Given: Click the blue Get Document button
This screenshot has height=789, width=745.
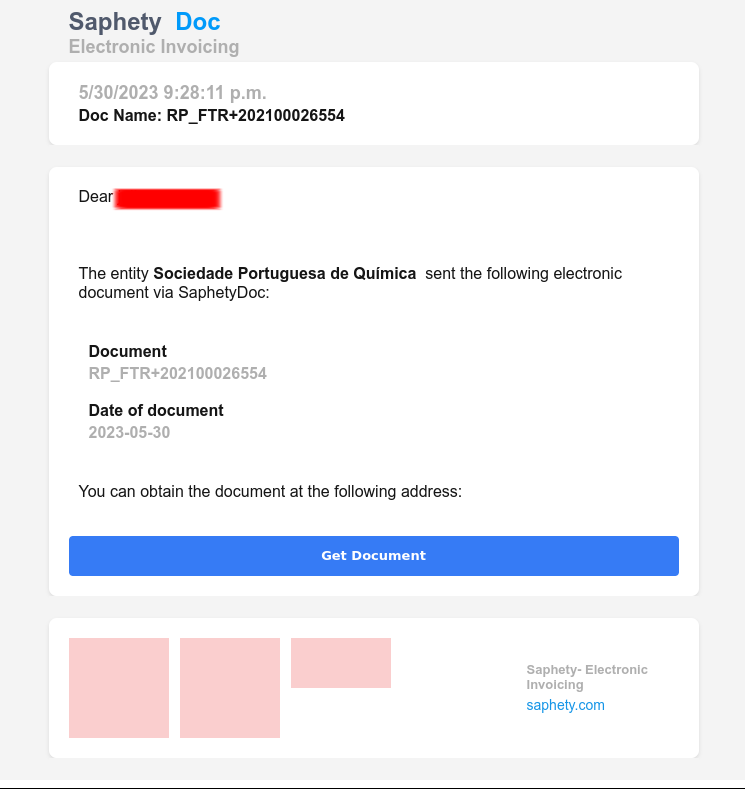Looking at the screenshot, I should pyautogui.click(x=373, y=556).
